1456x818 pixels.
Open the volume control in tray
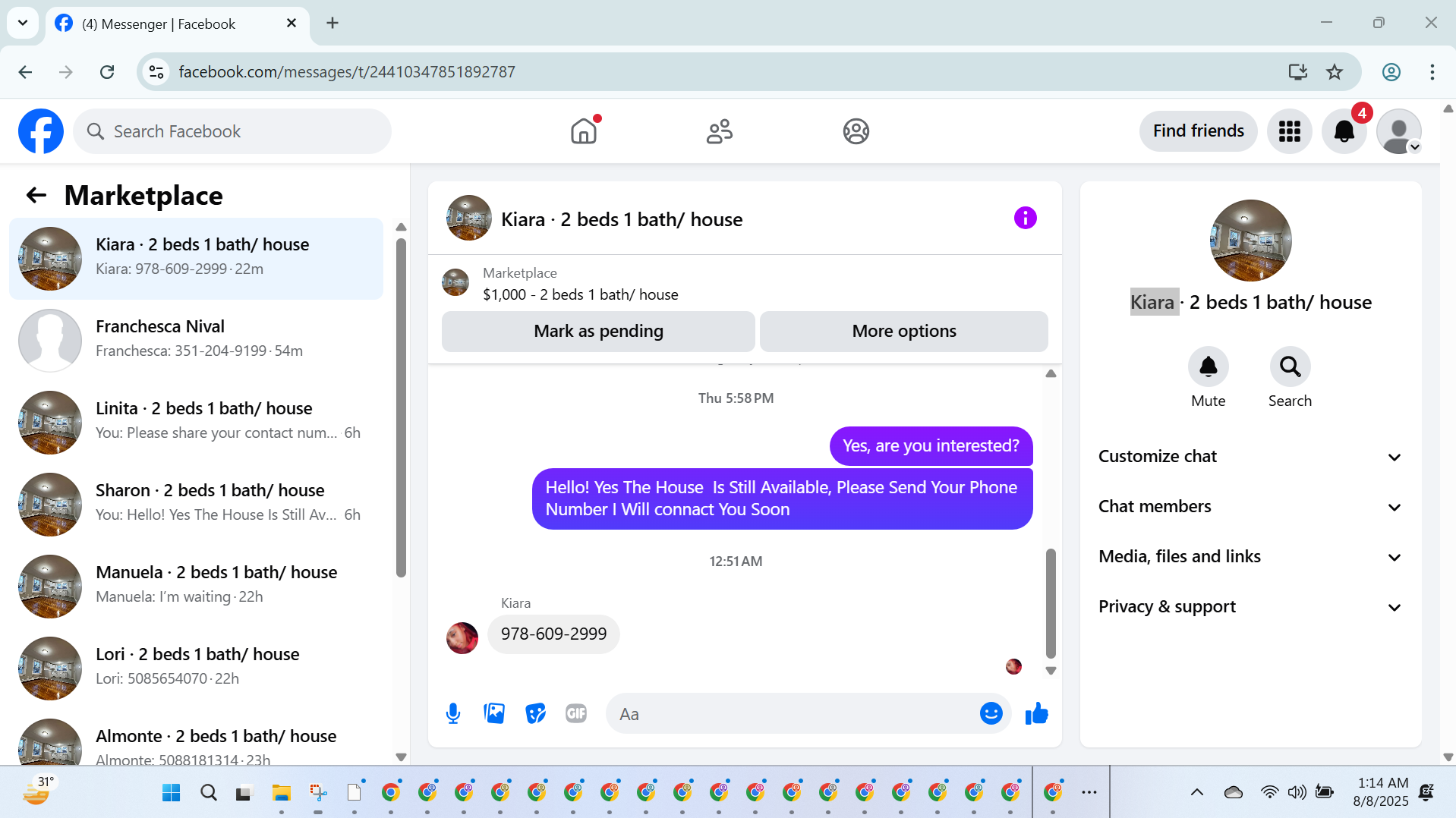tap(1297, 792)
